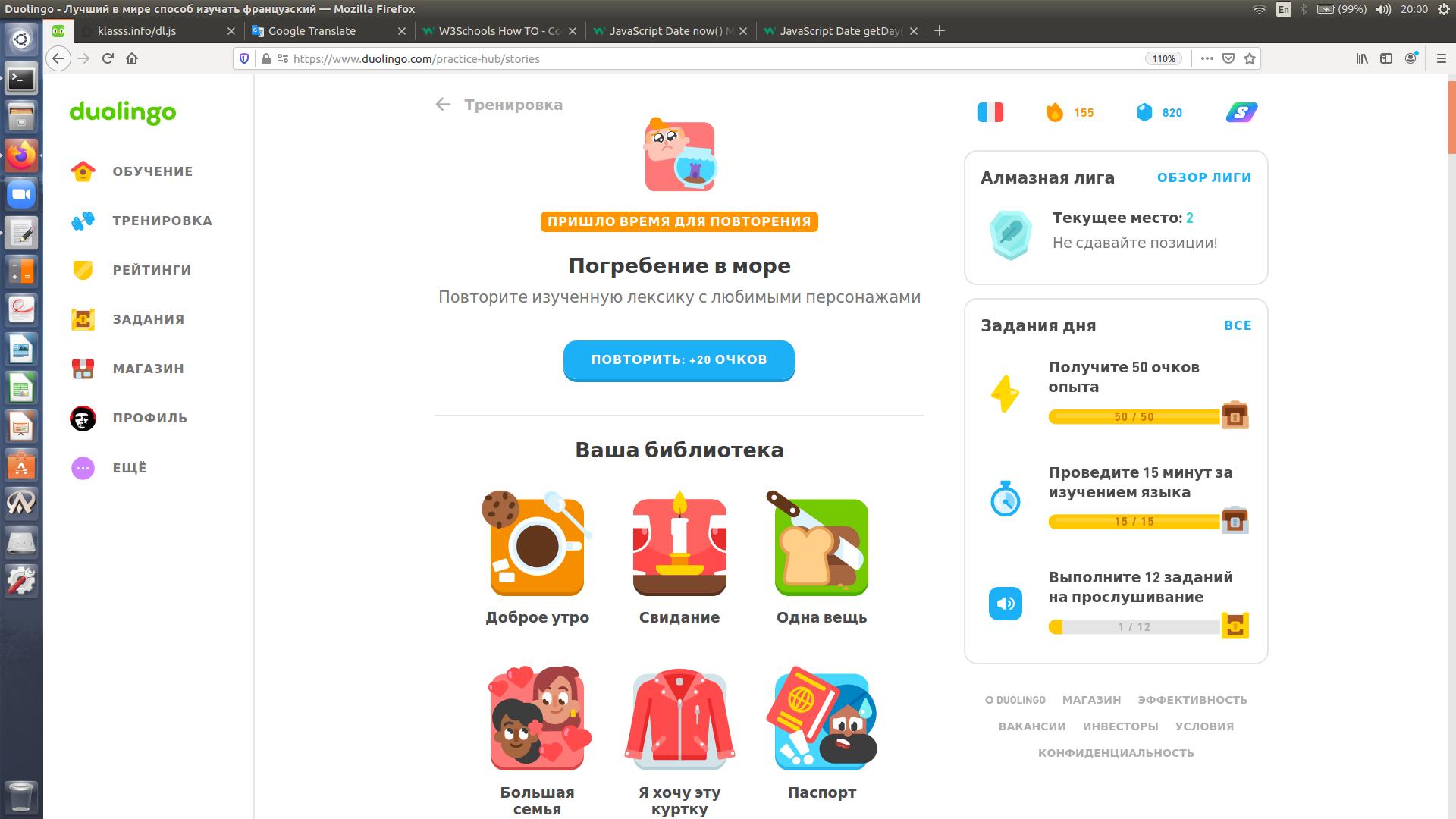The width and height of the screenshot is (1456, 819).
Task: Open the streak flame counter
Action: 1055,112
